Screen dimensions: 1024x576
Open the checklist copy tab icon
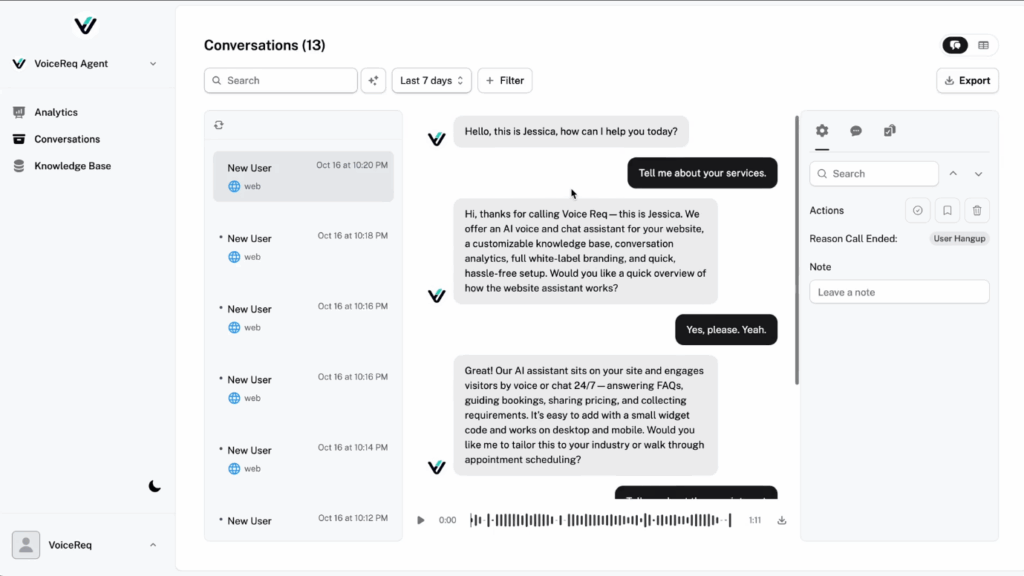click(x=890, y=131)
